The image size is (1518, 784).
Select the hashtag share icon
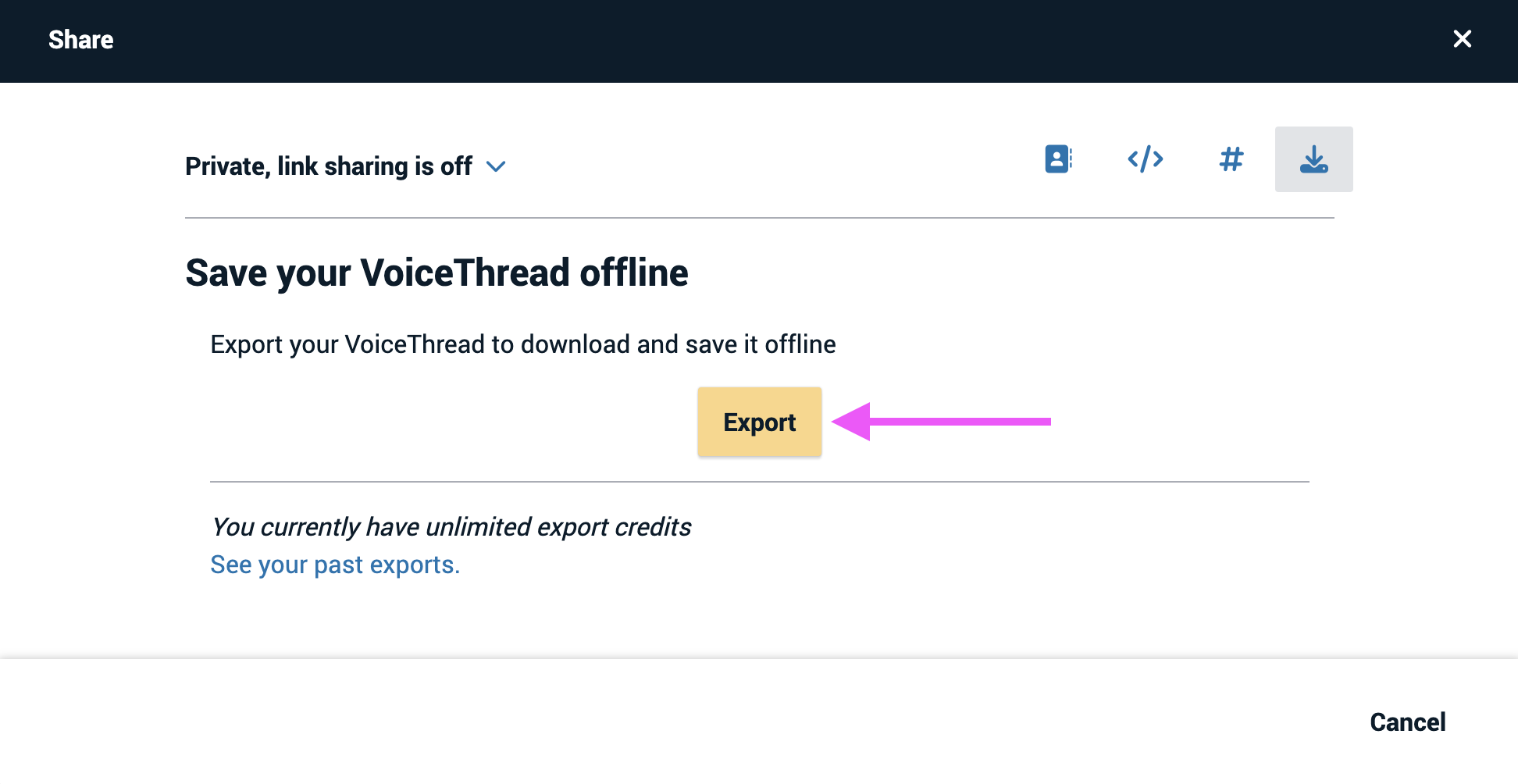[x=1231, y=159]
